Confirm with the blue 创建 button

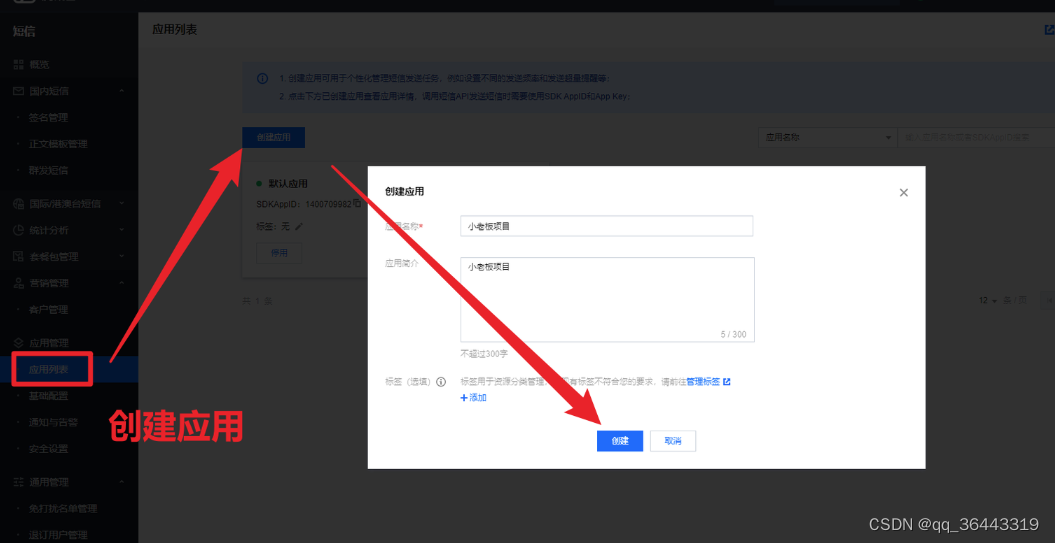pos(620,441)
